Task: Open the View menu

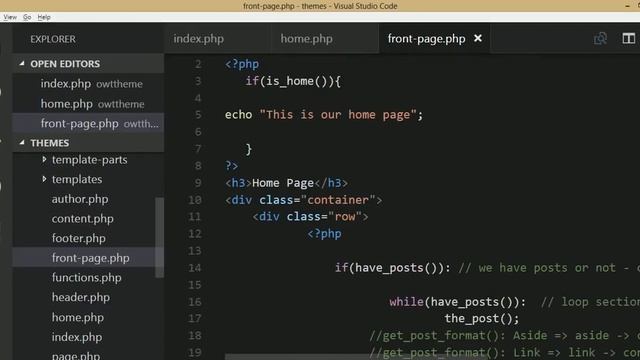Action: tap(10, 17)
